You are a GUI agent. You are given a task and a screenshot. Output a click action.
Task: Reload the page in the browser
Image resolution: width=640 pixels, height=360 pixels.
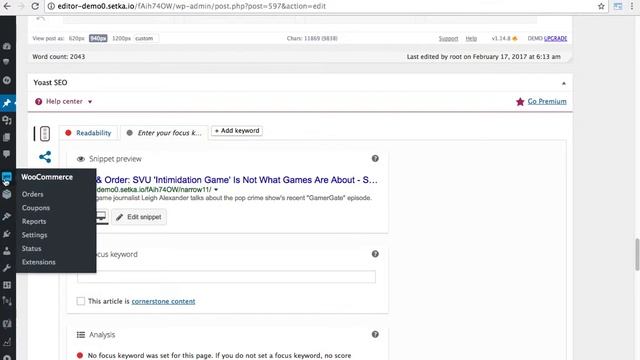point(35,6)
